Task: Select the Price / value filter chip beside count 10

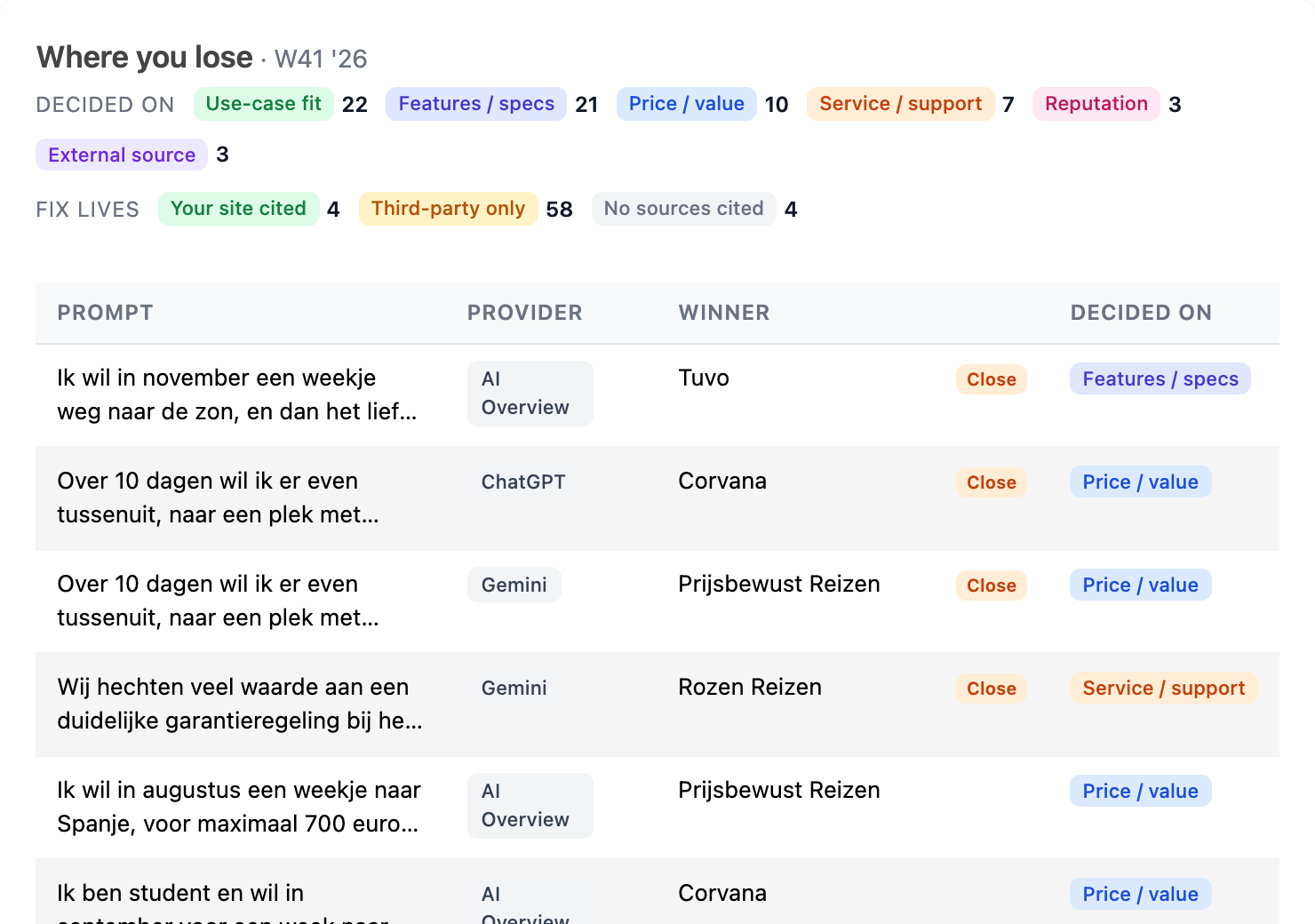Action: click(x=687, y=104)
